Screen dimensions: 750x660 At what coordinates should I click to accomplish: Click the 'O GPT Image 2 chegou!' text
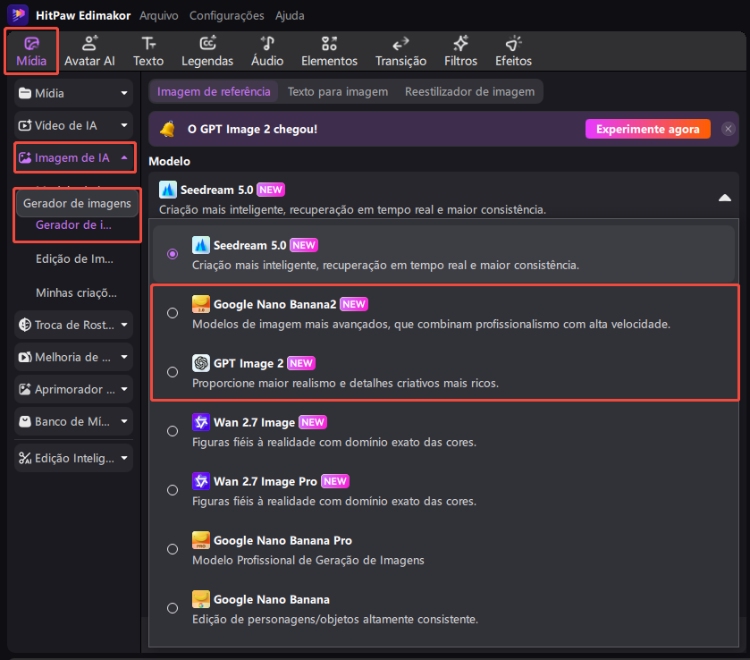(252, 129)
